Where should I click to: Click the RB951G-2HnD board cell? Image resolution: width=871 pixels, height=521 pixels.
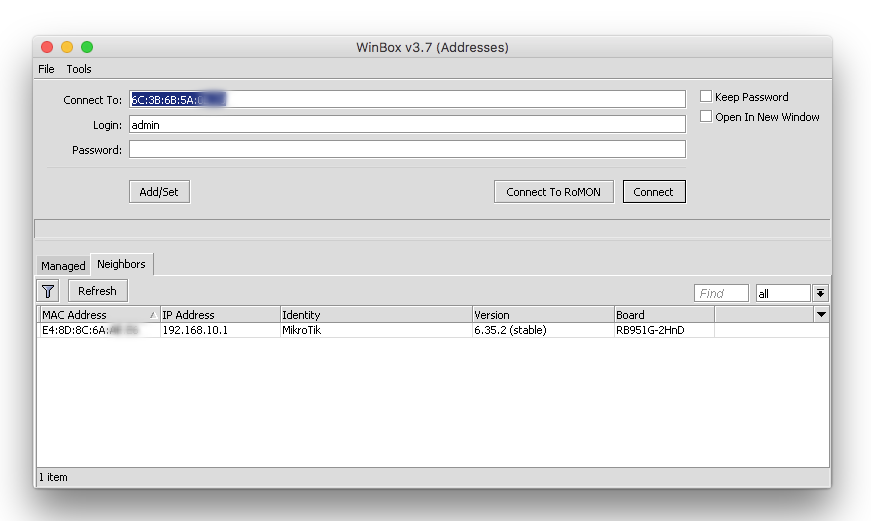pos(664,330)
